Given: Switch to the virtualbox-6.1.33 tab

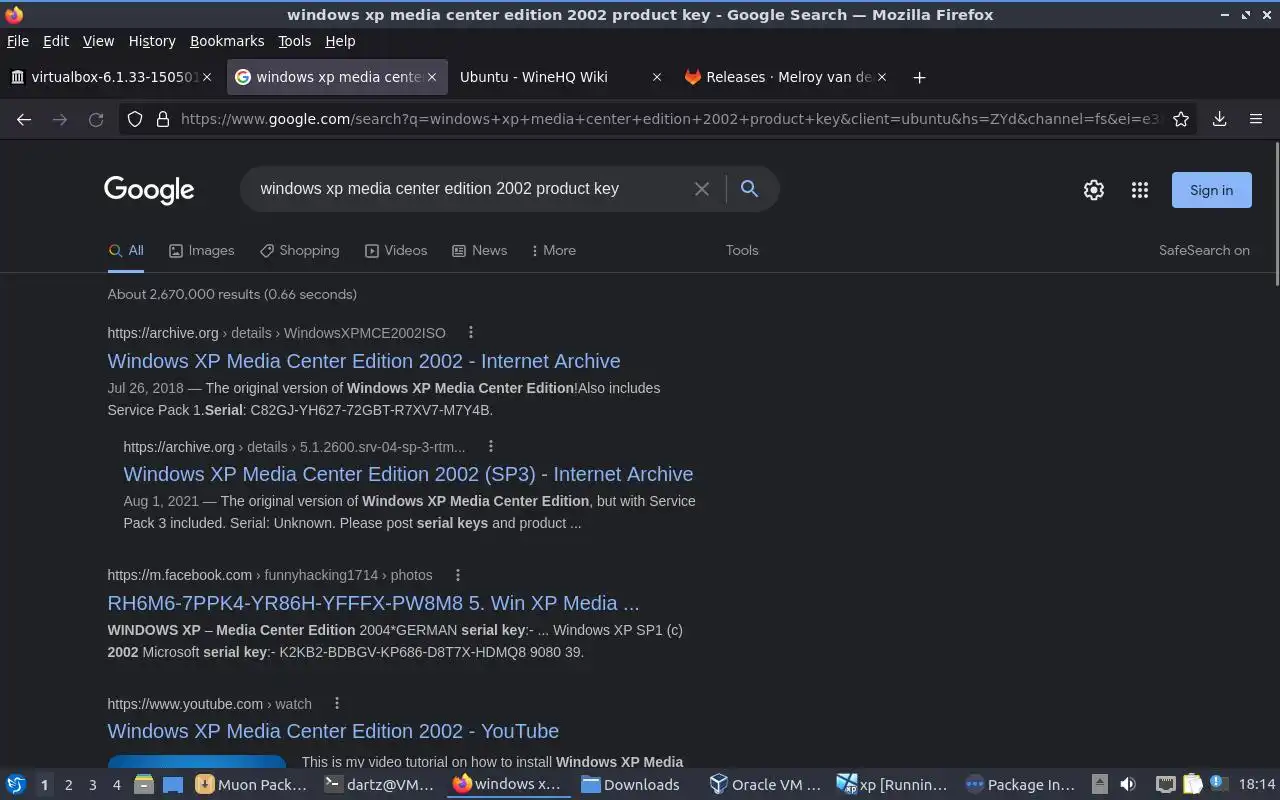Looking at the screenshot, I should pyautogui.click(x=112, y=77).
